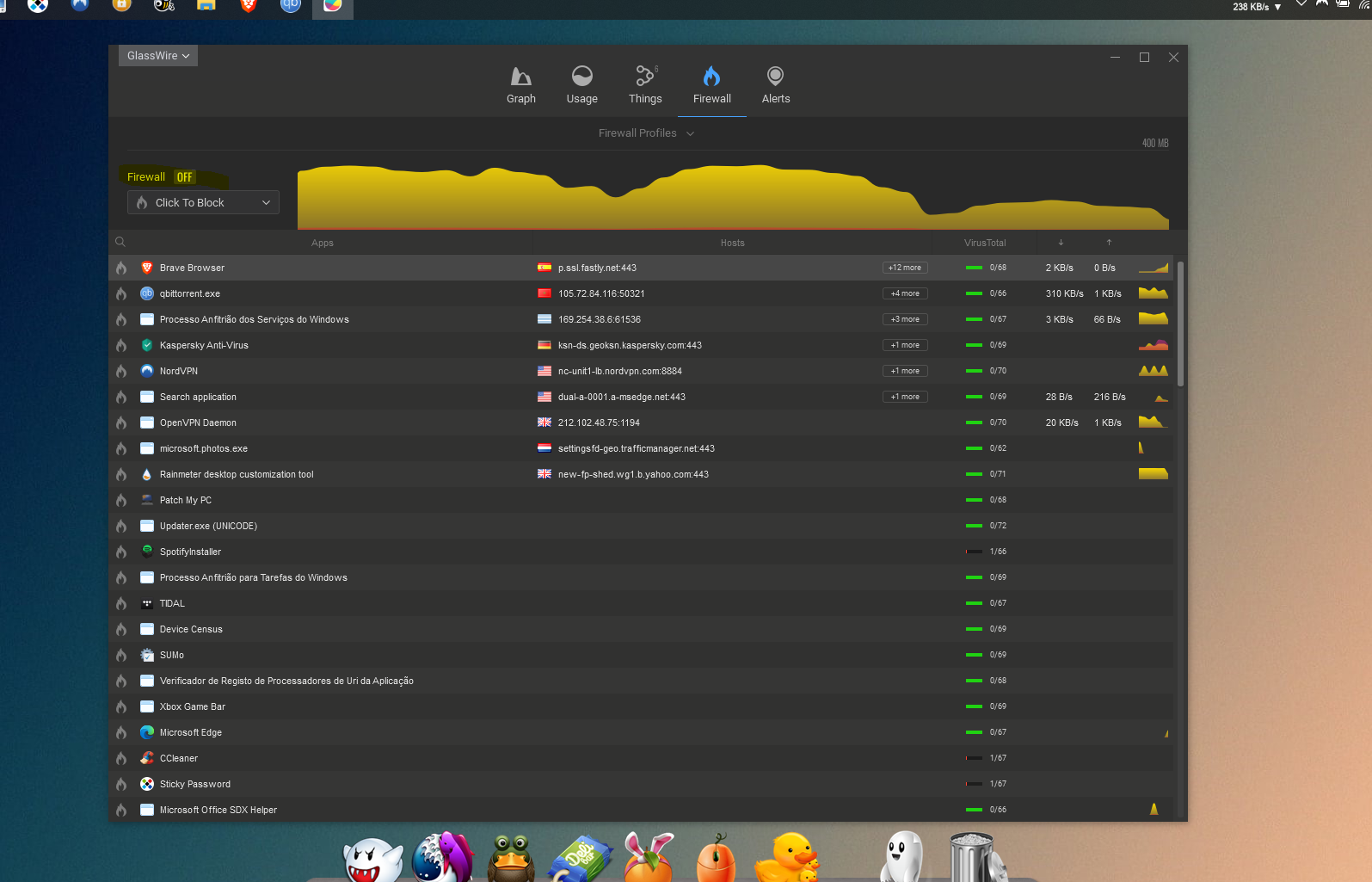Viewport: 1372px width, 882px height.
Task: Toggle firewall flame for CCleaner
Action: (x=121, y=758)
